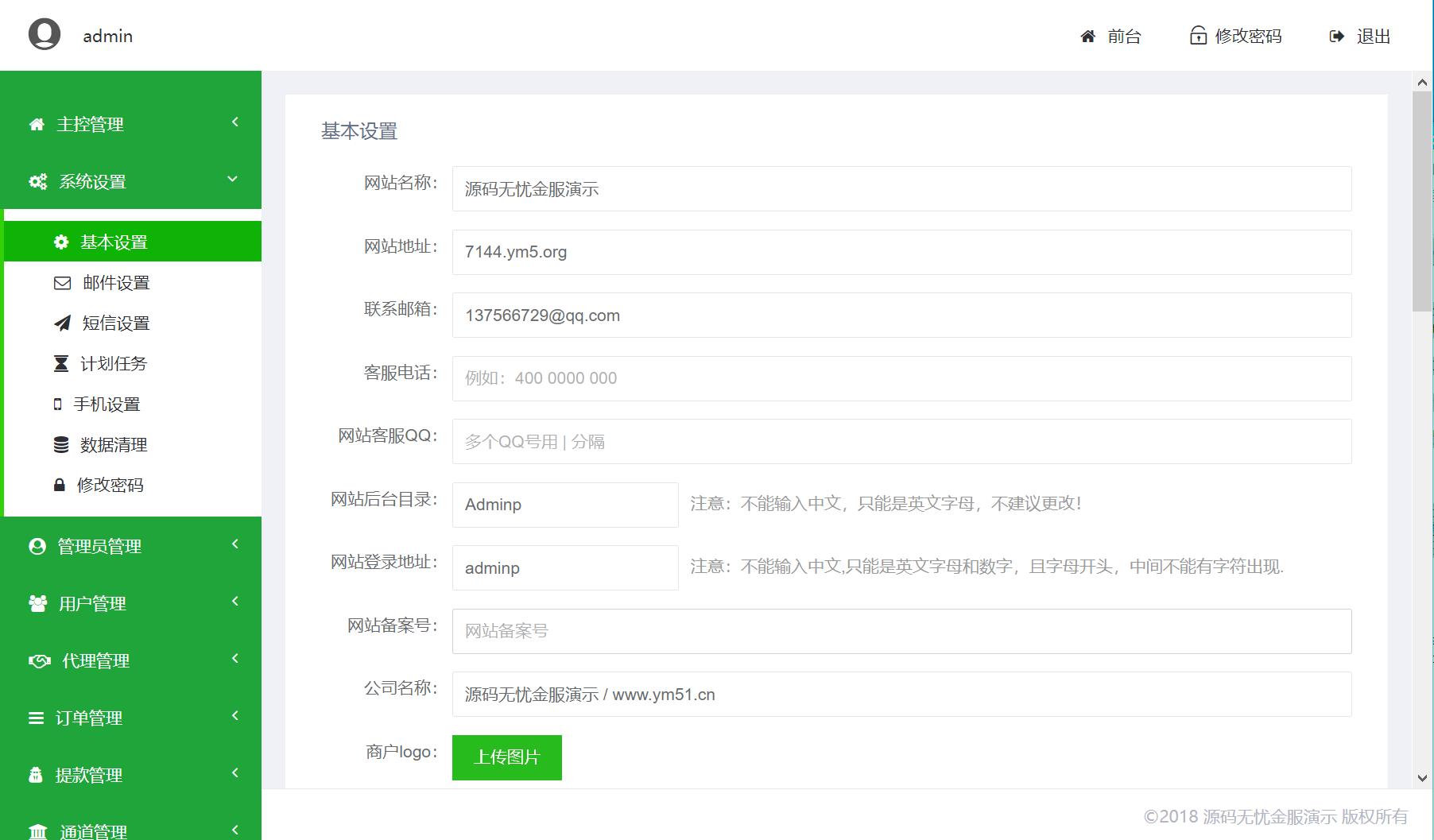The width and height of the screenshot is (1434, 840).
Task: Expand the 用户管理 section
Action: click(x=233, y=602)
